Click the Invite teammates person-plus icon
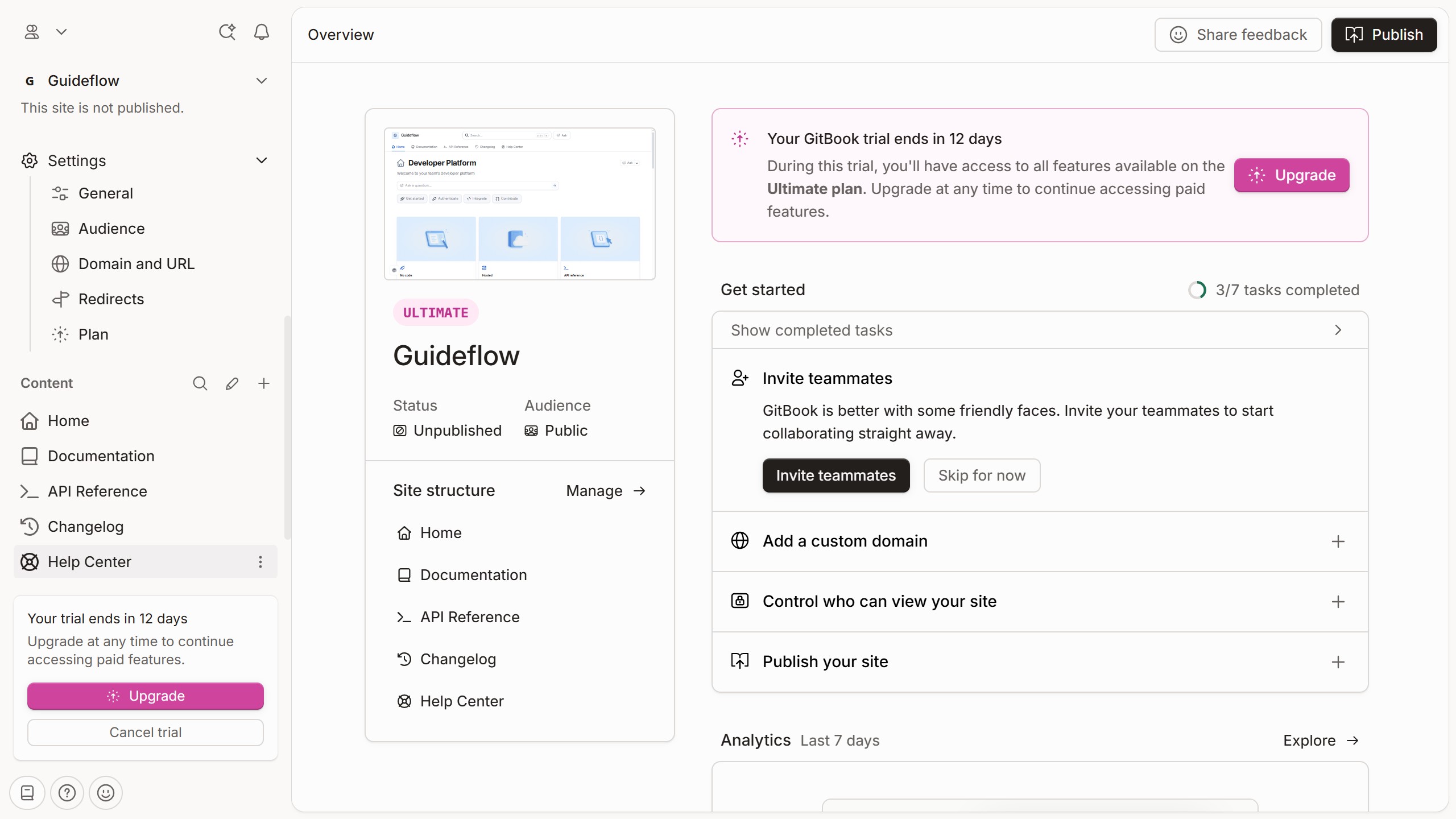This screenshot has width=1456, height=819. [739, 378]
